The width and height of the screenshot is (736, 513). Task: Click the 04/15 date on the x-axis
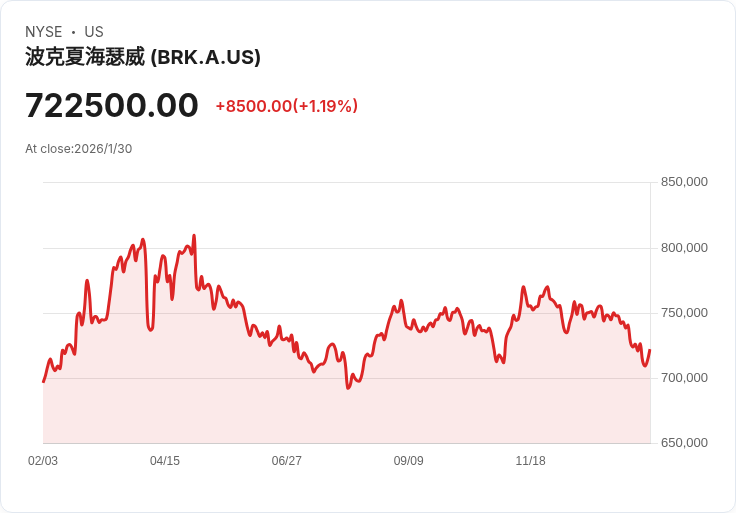[x=165, y=461]
